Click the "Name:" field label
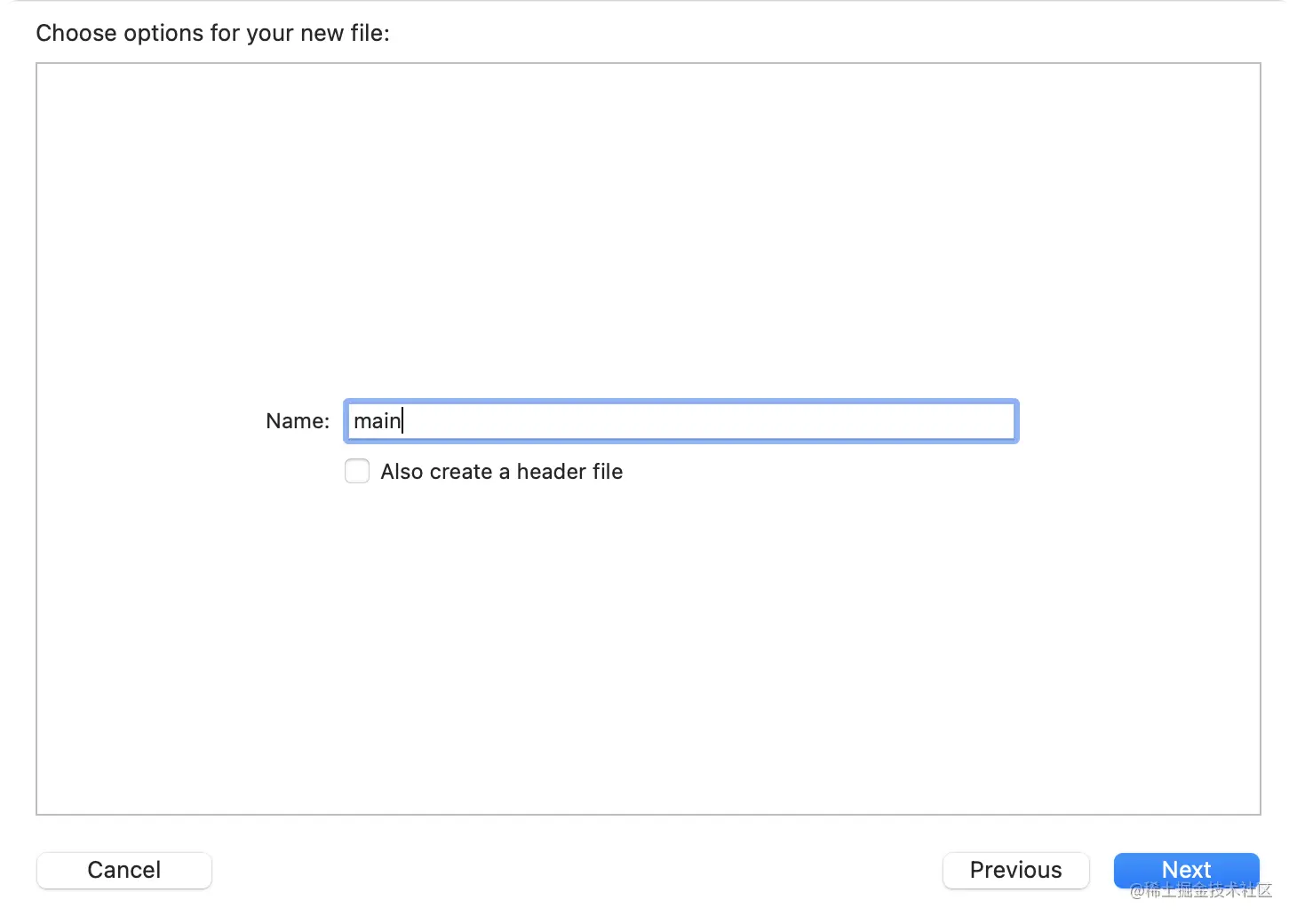The height and width of the screenshot is (924, 1297). point(298,421)
